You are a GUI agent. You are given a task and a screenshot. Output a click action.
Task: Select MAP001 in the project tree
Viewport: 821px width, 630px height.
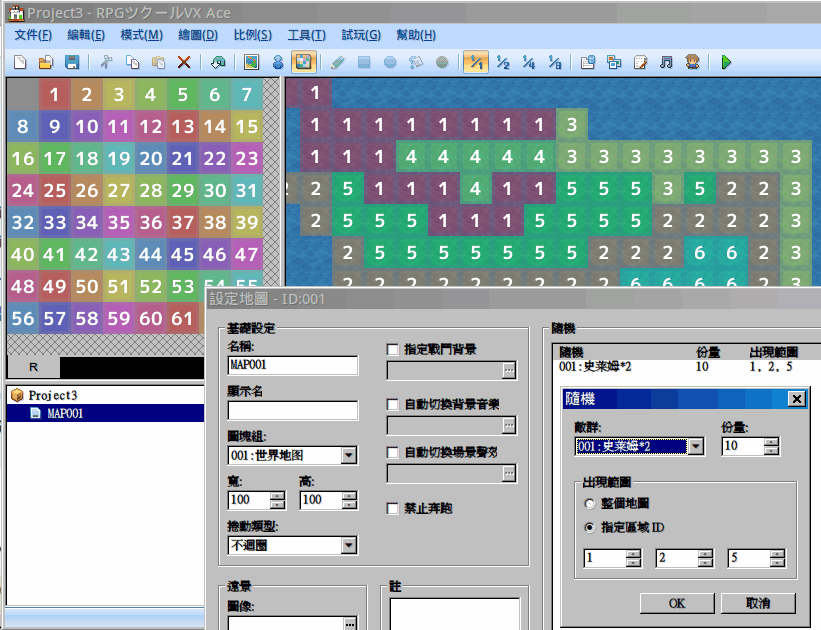65,413
